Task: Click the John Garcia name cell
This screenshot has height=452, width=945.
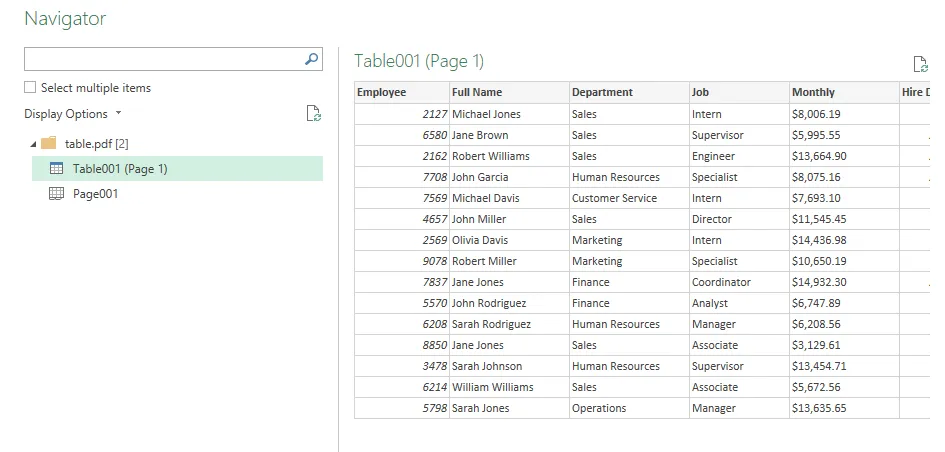Action: (x=509, y=177)
